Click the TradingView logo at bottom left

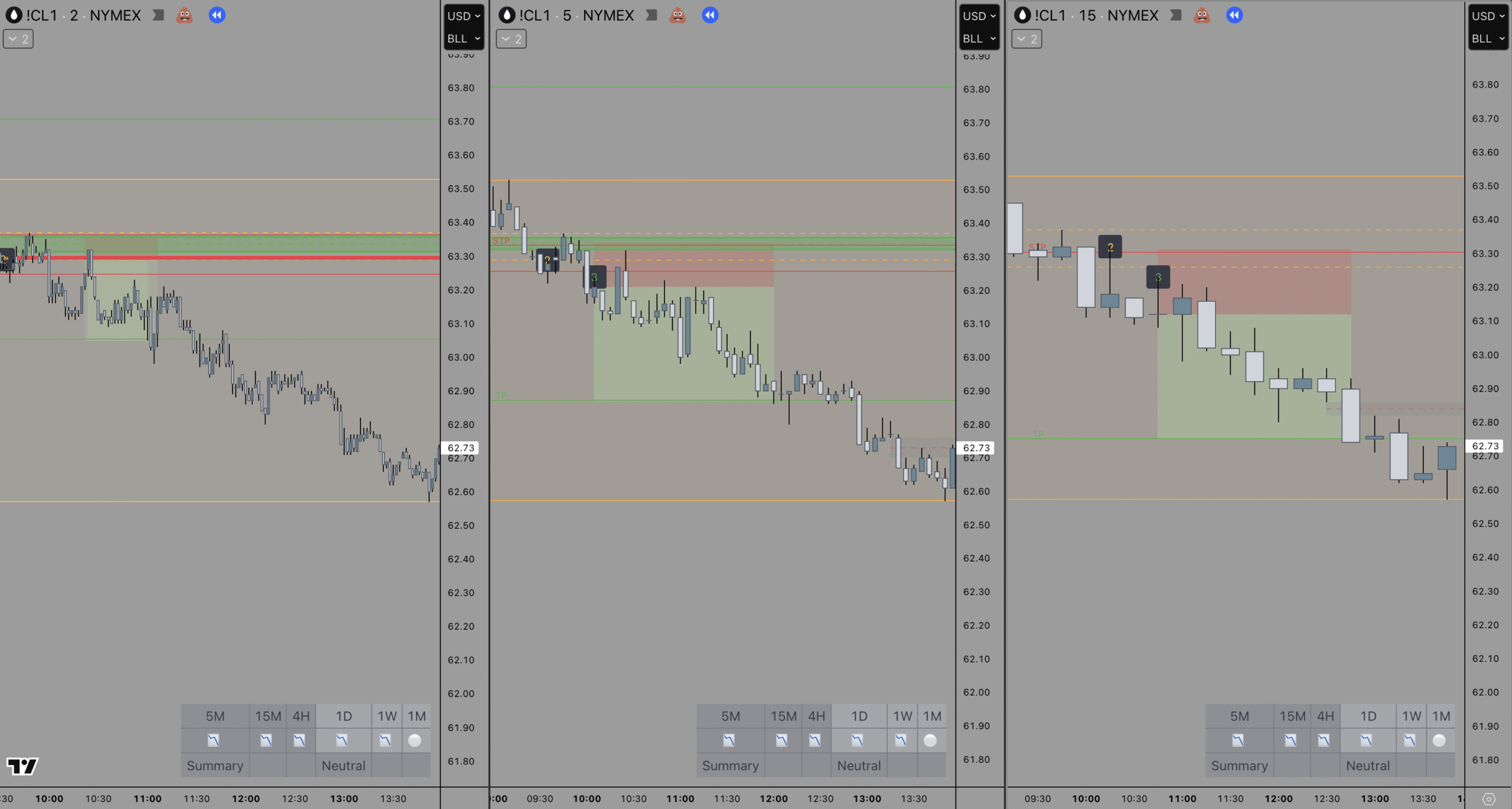coord(22,766)
